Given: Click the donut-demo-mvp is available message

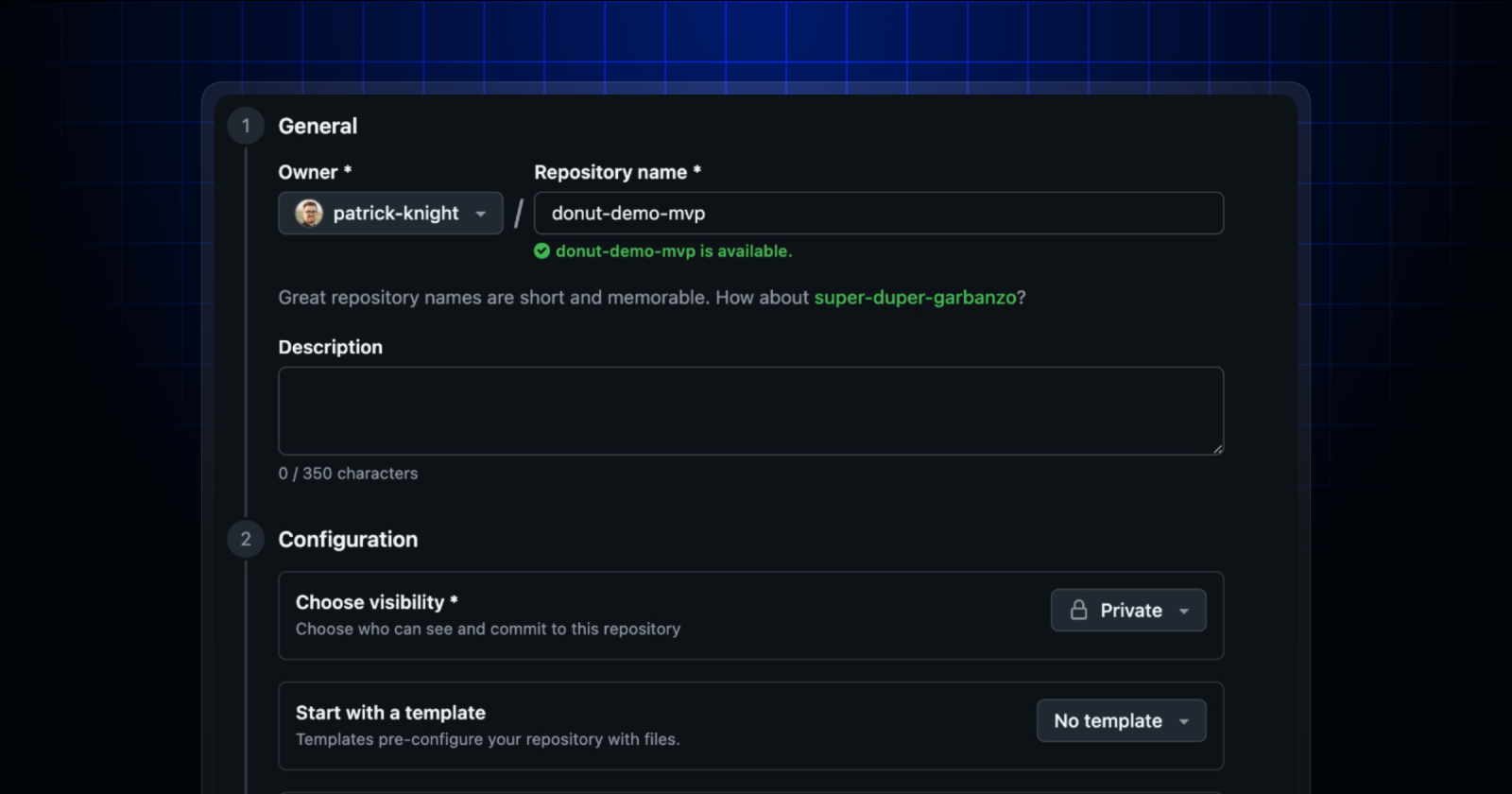Looking at the screenshot, I should 674,250.
